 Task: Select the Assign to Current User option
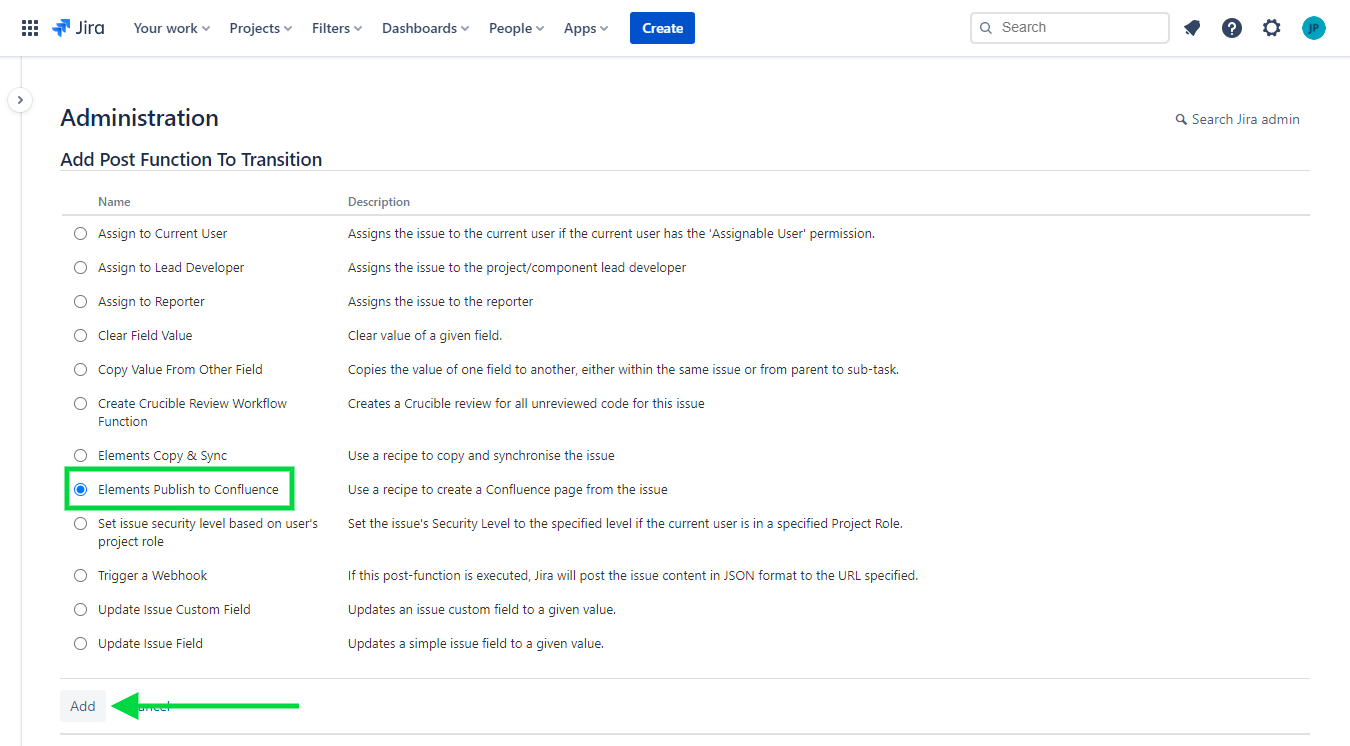point(81,234)
